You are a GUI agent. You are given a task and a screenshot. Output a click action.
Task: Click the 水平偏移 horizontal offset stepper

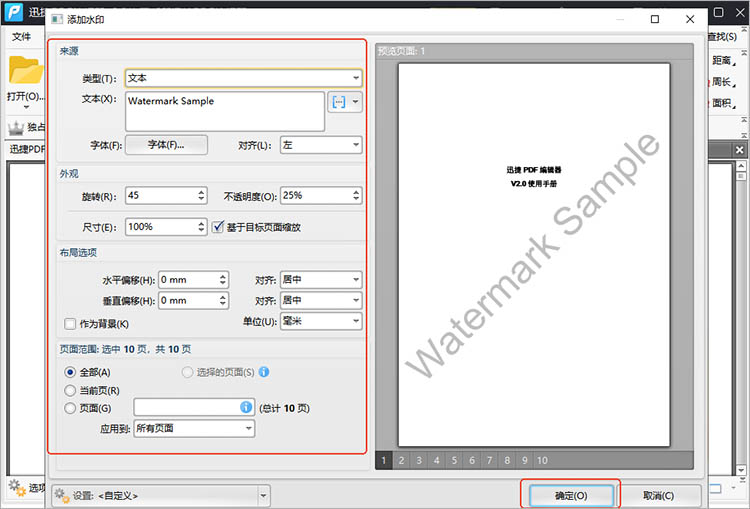[x=222, y=280]
